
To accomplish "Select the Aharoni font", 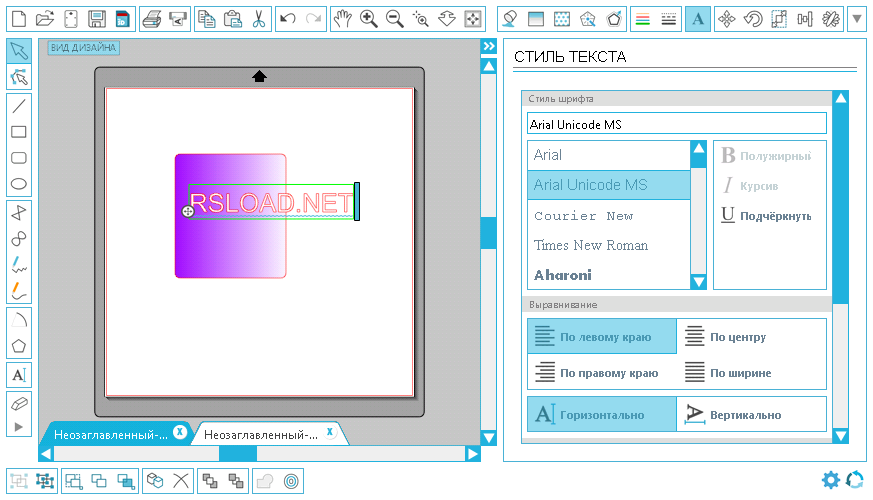I will click(x=609, y=274).
